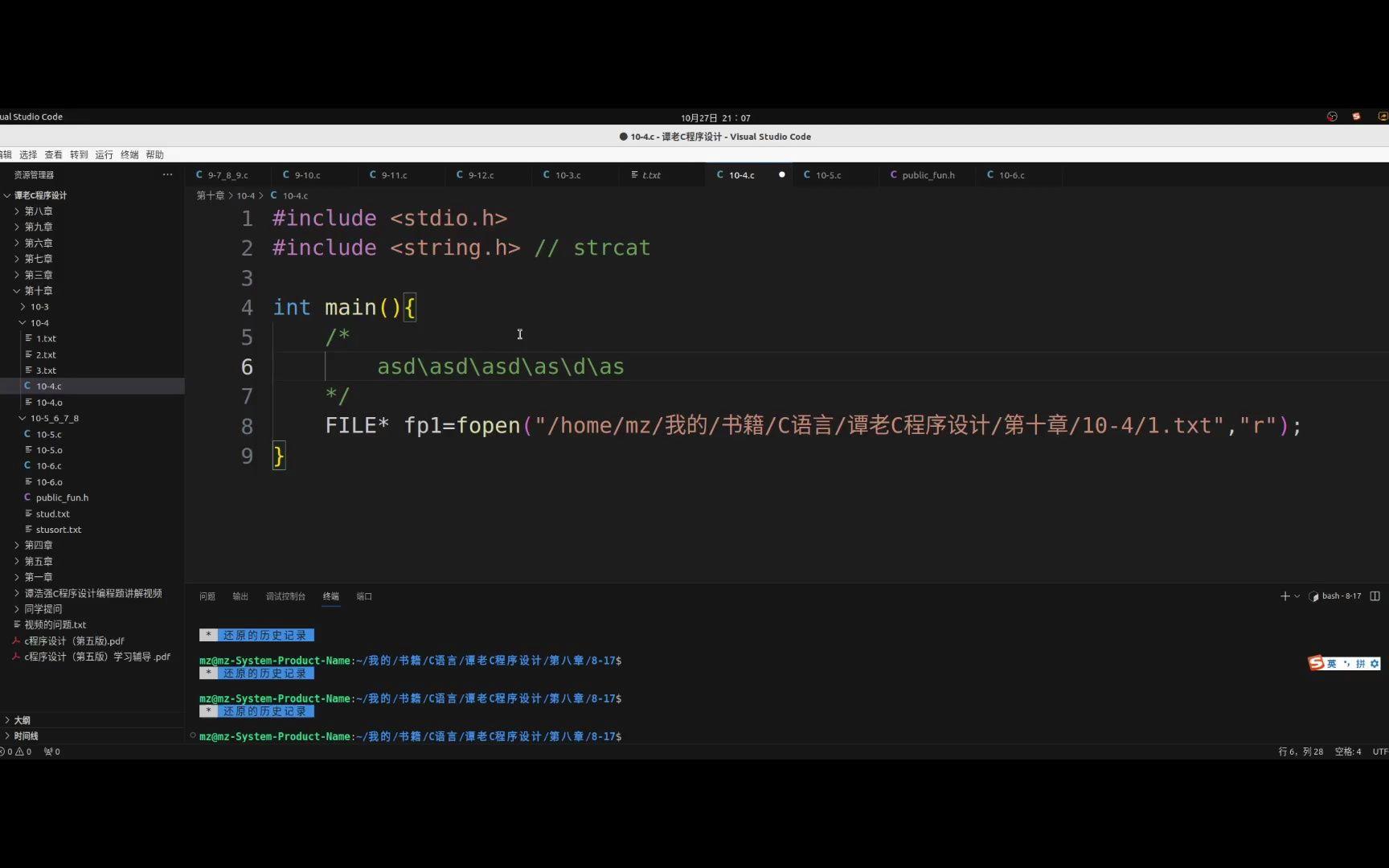Click the system clock 10月27日 21:07

715,117
